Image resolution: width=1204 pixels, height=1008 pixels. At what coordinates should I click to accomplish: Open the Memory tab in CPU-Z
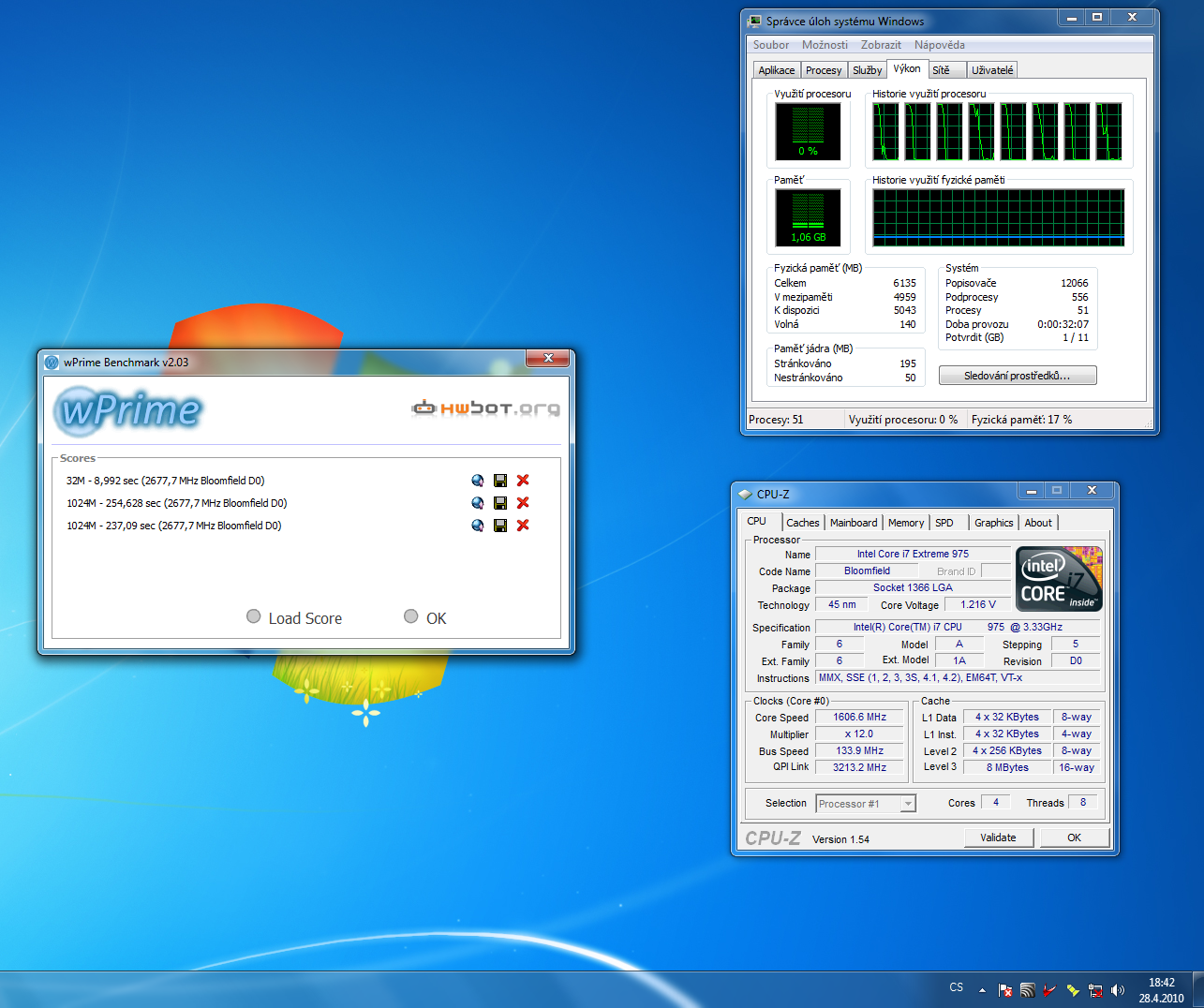(x=906, y=523)
